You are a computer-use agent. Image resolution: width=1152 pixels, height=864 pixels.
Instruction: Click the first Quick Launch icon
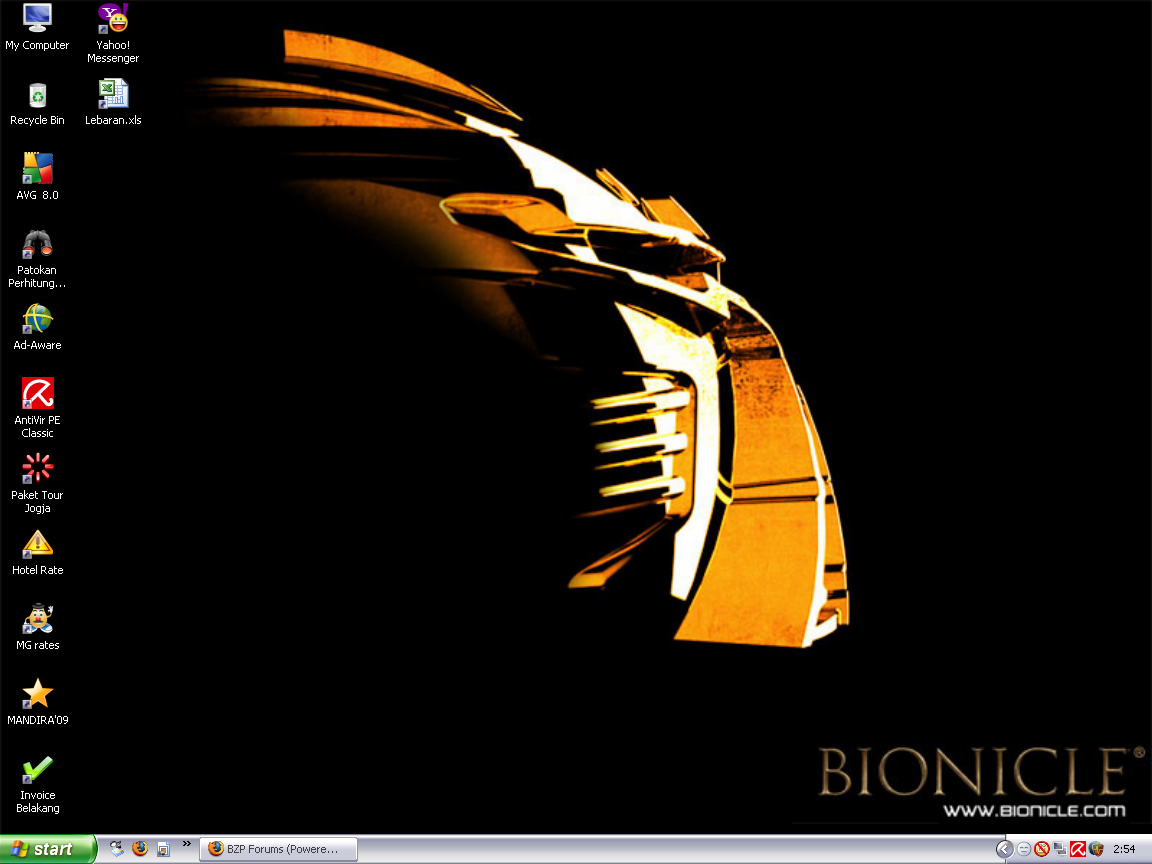116,849
